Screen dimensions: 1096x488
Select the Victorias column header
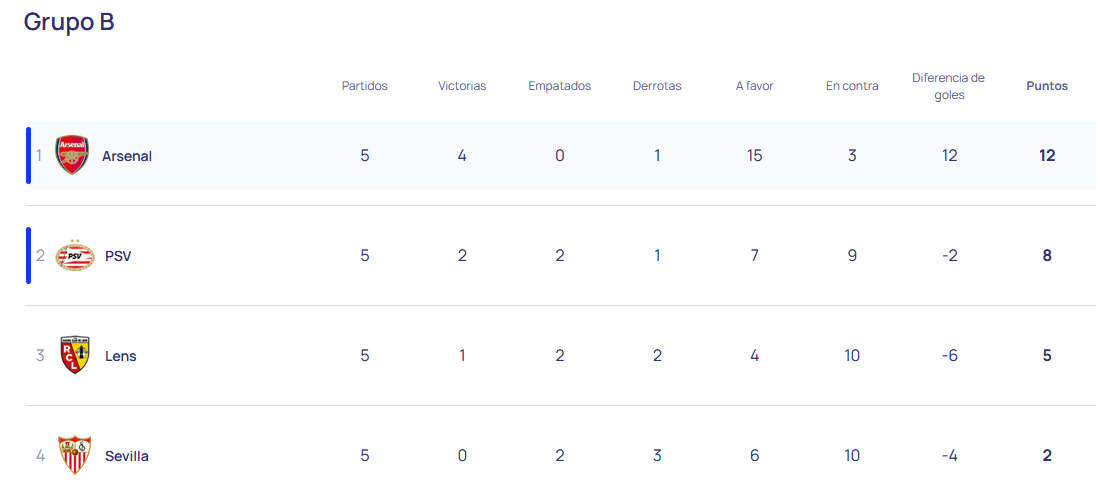(x=462, y=86)
